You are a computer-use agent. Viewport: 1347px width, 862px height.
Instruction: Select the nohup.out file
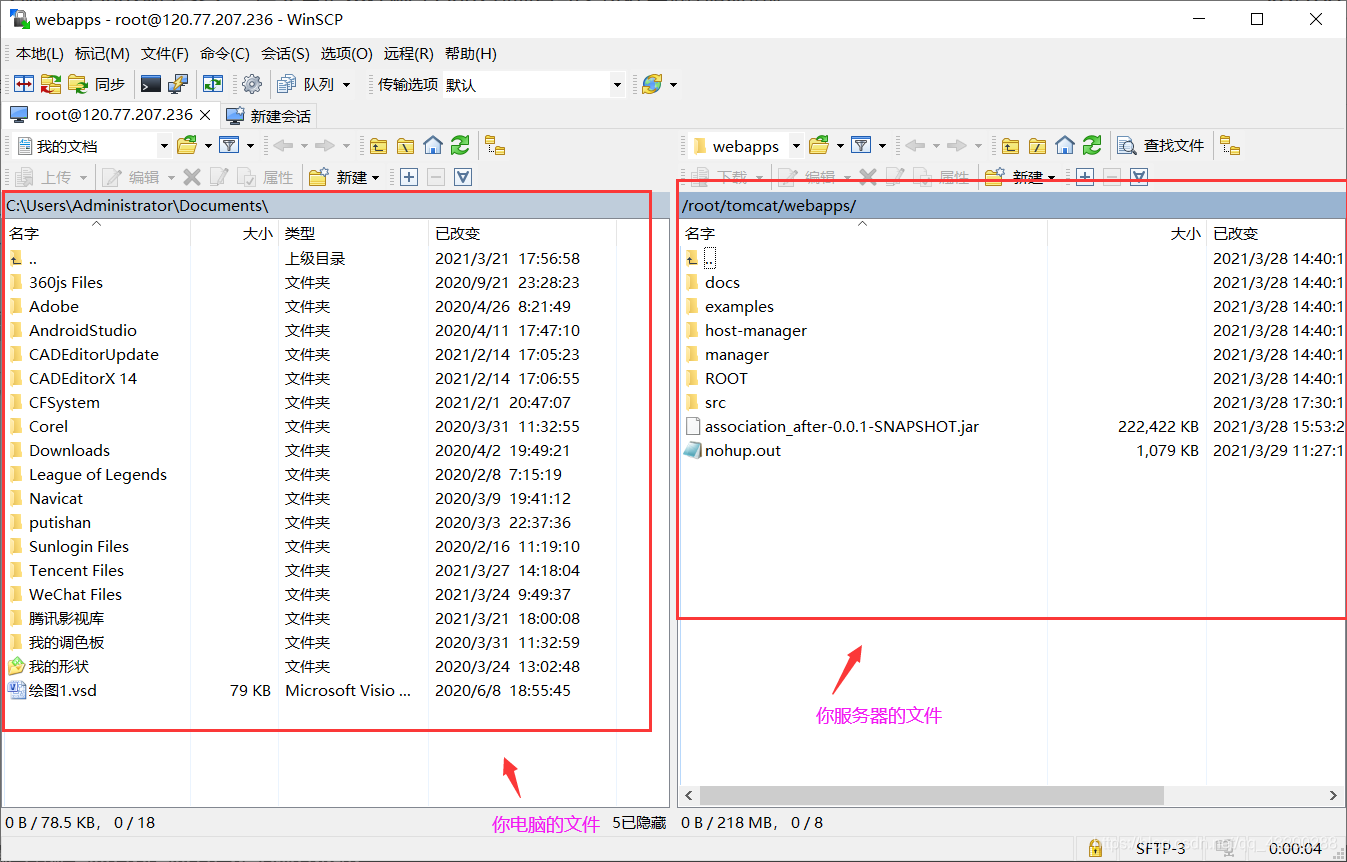[x=742, y=451]
